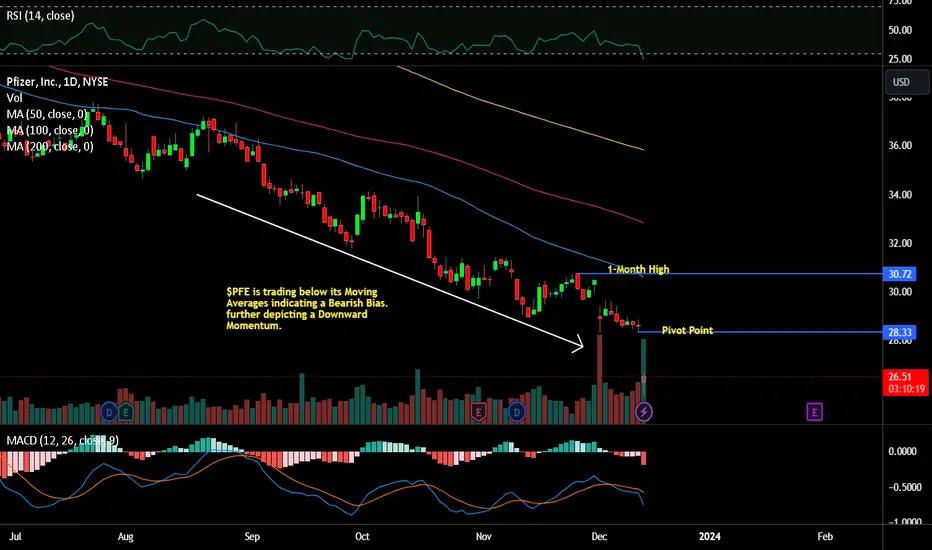Select the MA (50, close, 0) legend

pyautogui.click(x=47, y=114)
